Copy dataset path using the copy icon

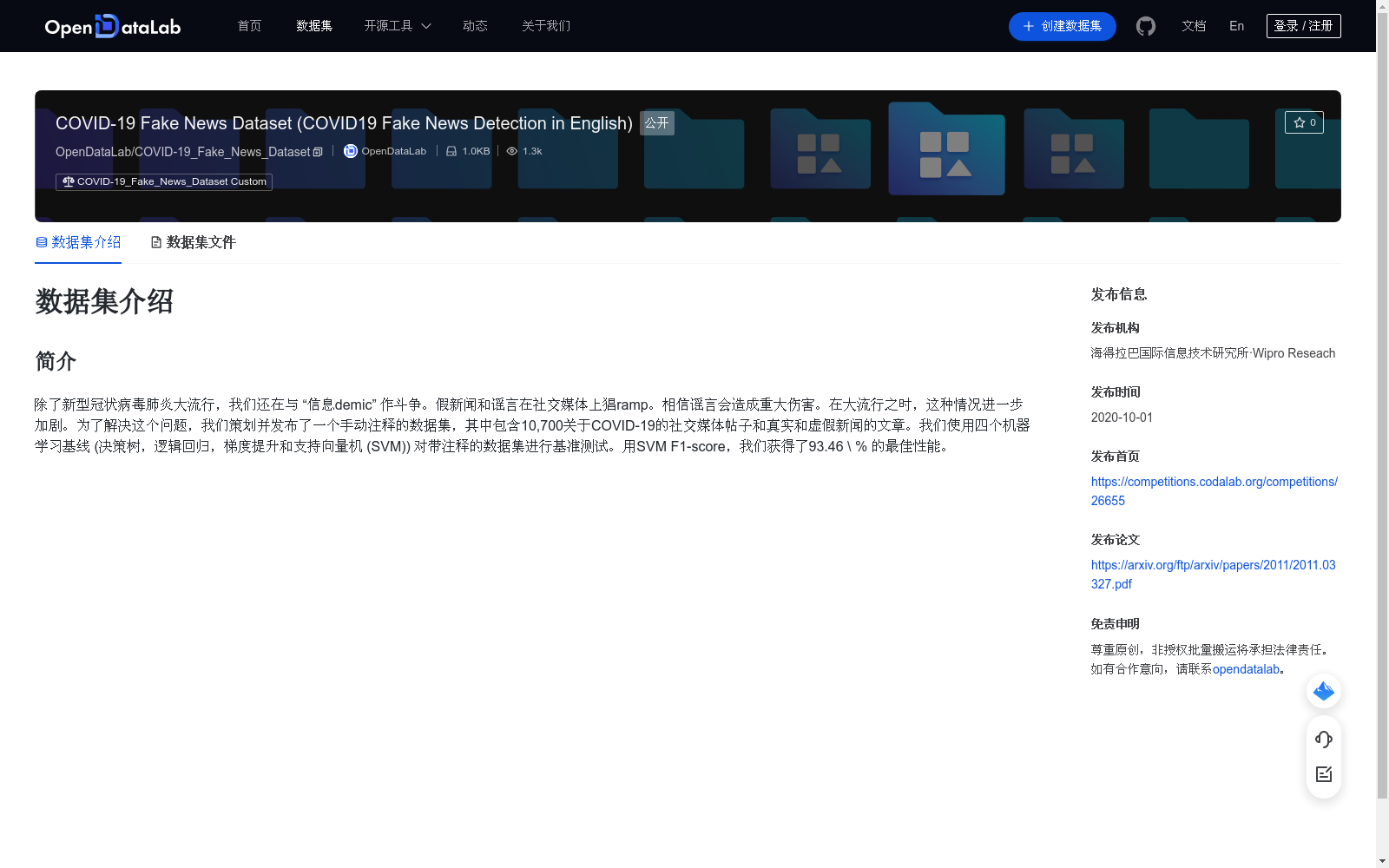318,151
